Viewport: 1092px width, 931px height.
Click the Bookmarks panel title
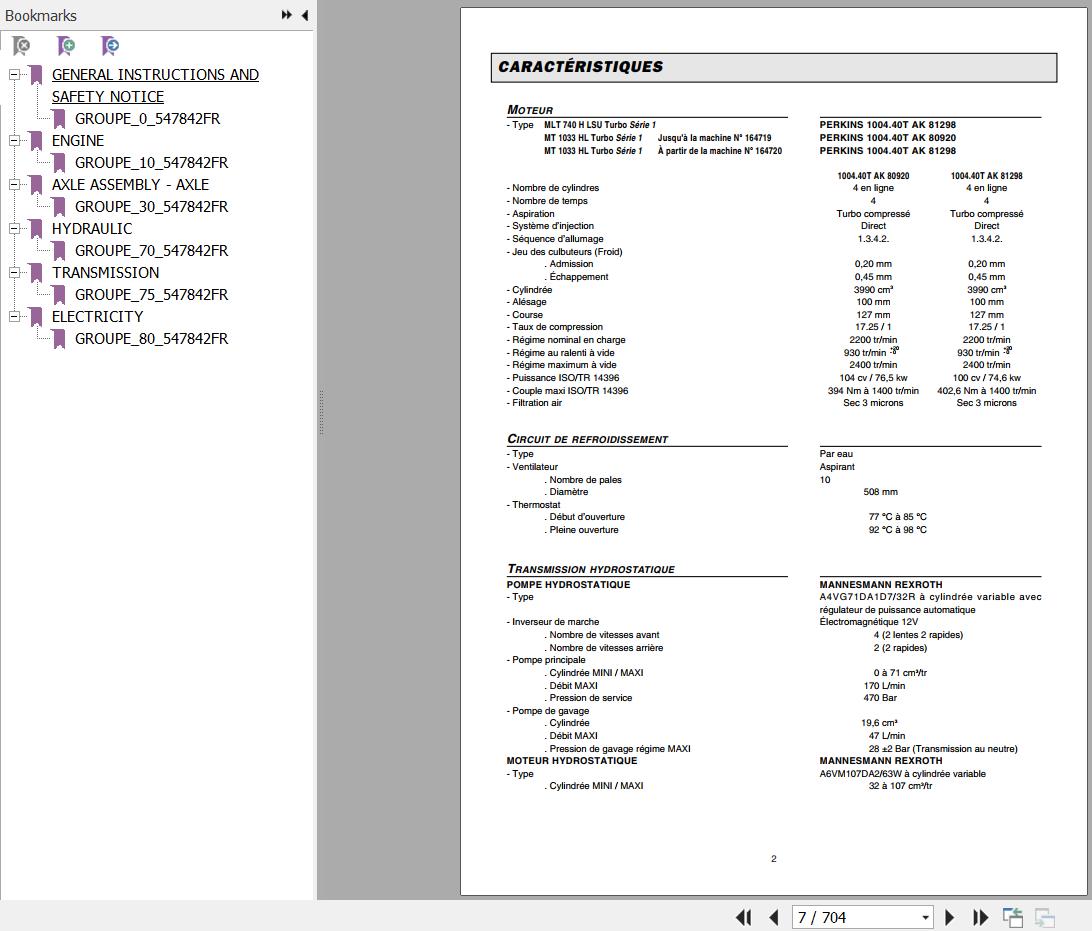(x=41, y=15)
